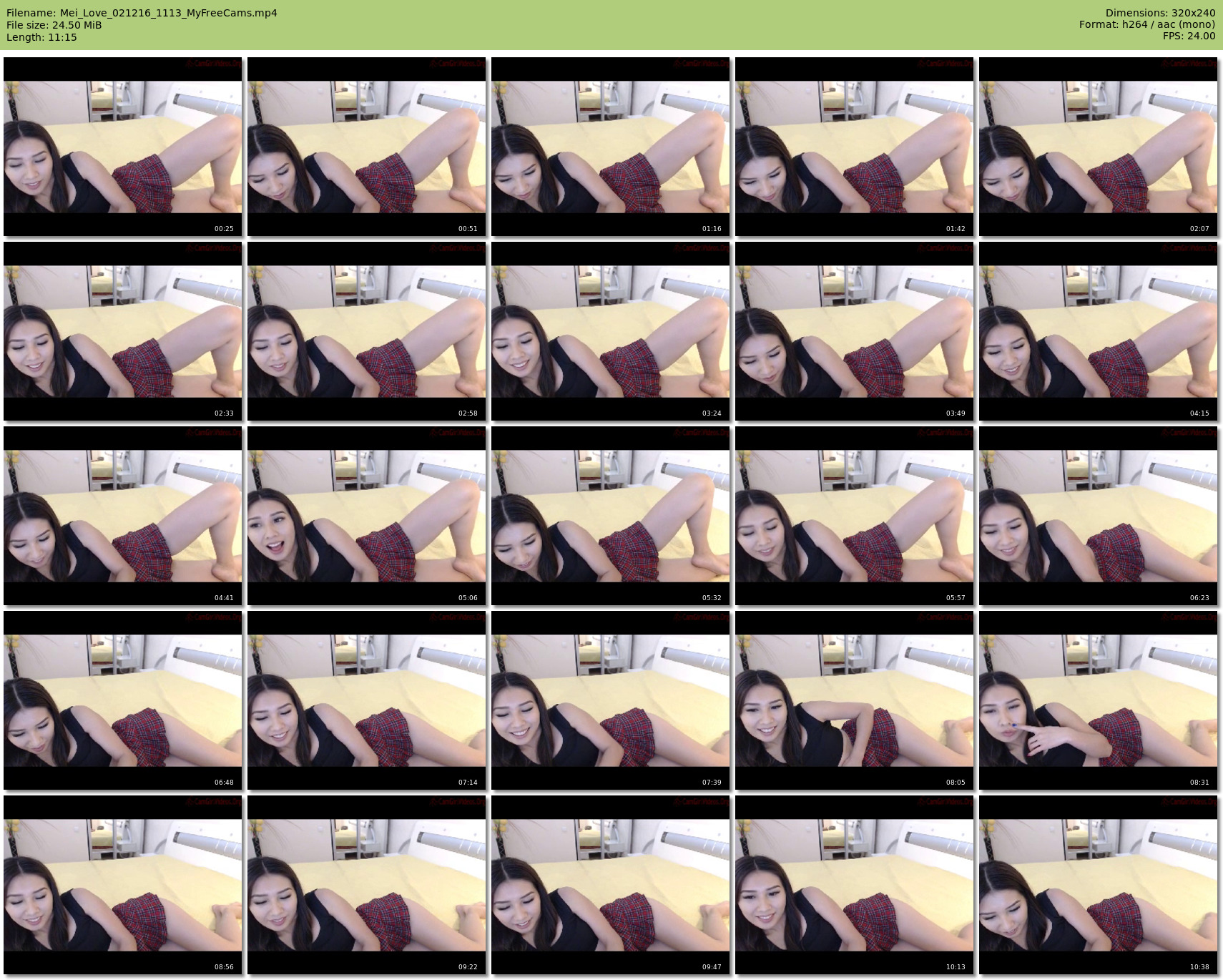
Task: Select the thumbnail timestamped 00:51
Action: [367, 147]
